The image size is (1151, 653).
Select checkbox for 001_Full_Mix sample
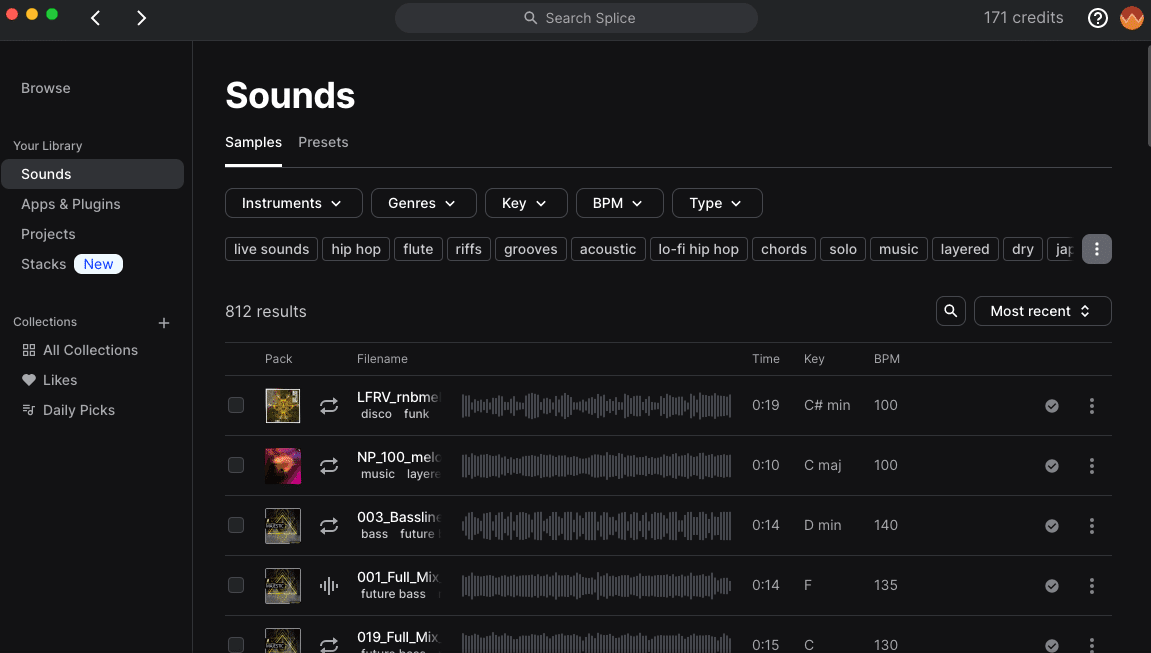tap(236, 585)
